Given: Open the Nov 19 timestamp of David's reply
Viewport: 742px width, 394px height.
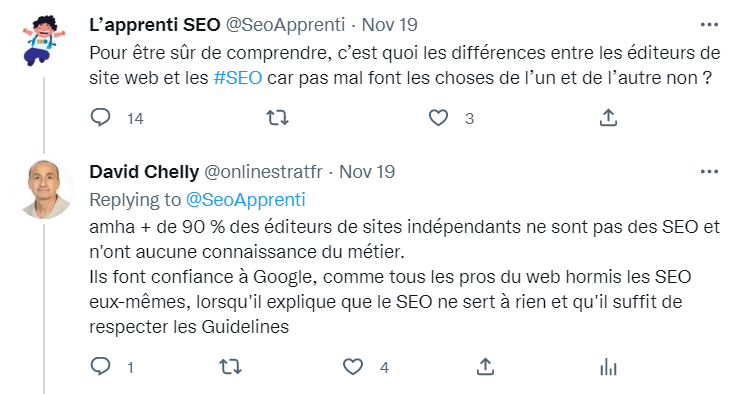Looking at the screenshot, I should click(367, 172).
